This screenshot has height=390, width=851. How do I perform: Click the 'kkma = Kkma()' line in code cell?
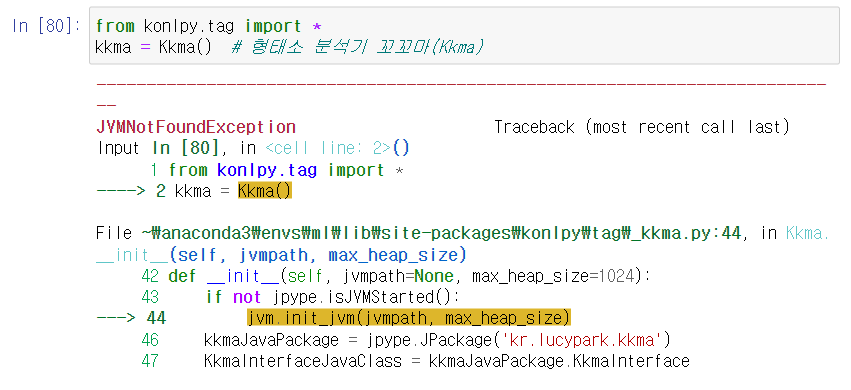(153, 47)
